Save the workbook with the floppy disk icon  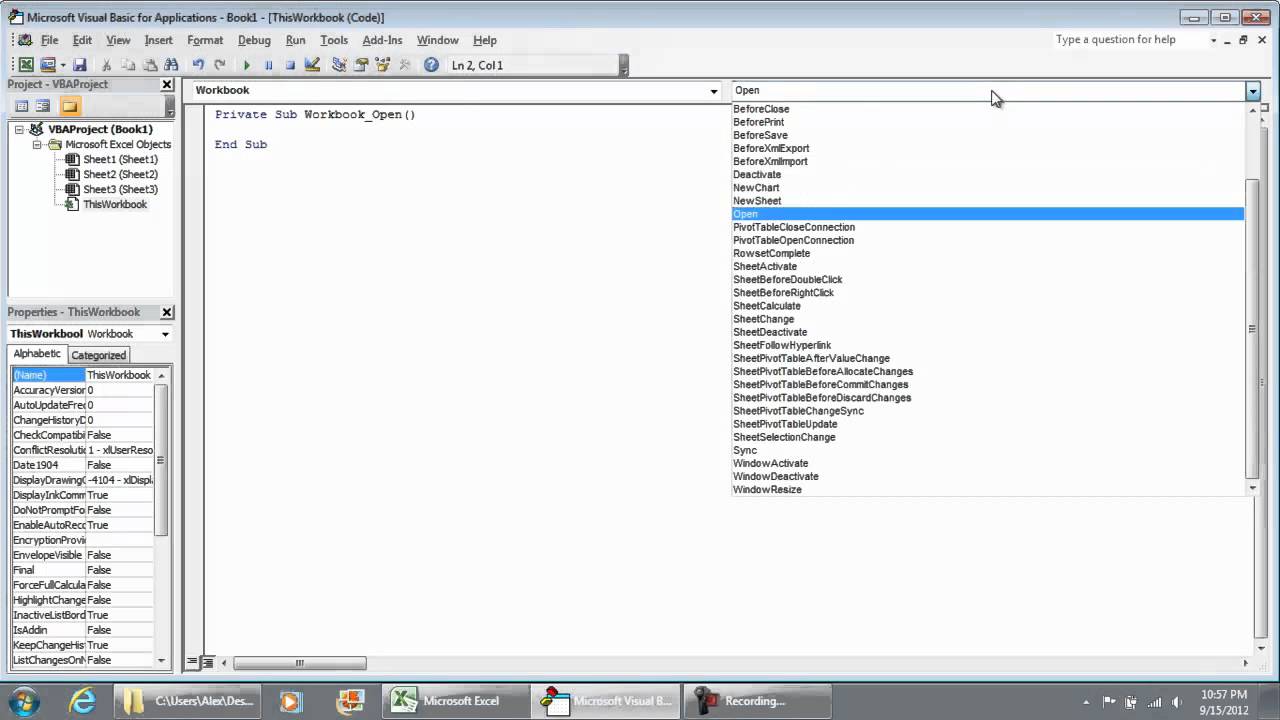pos(79,65)
